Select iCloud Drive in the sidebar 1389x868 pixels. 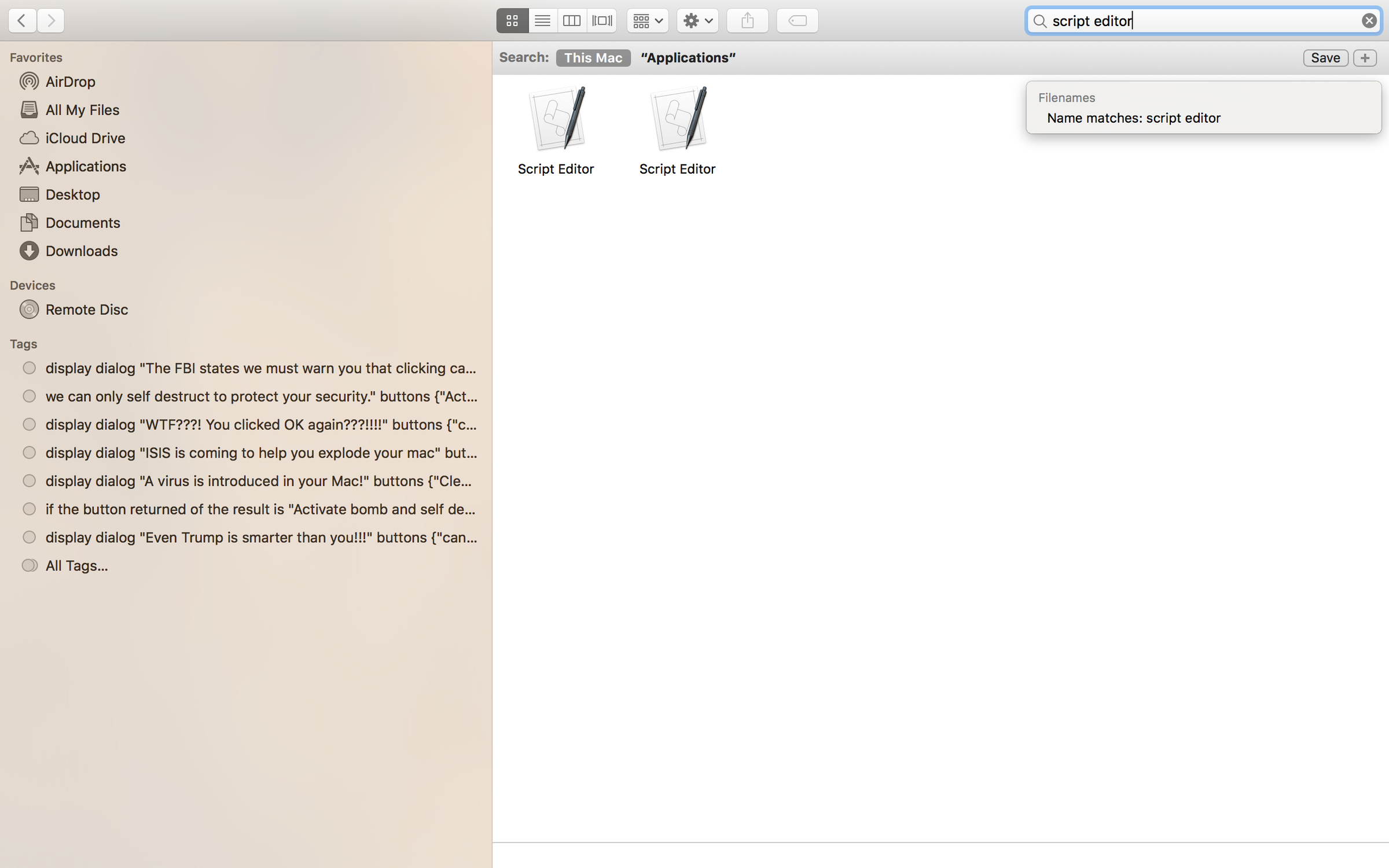(85, 138)
